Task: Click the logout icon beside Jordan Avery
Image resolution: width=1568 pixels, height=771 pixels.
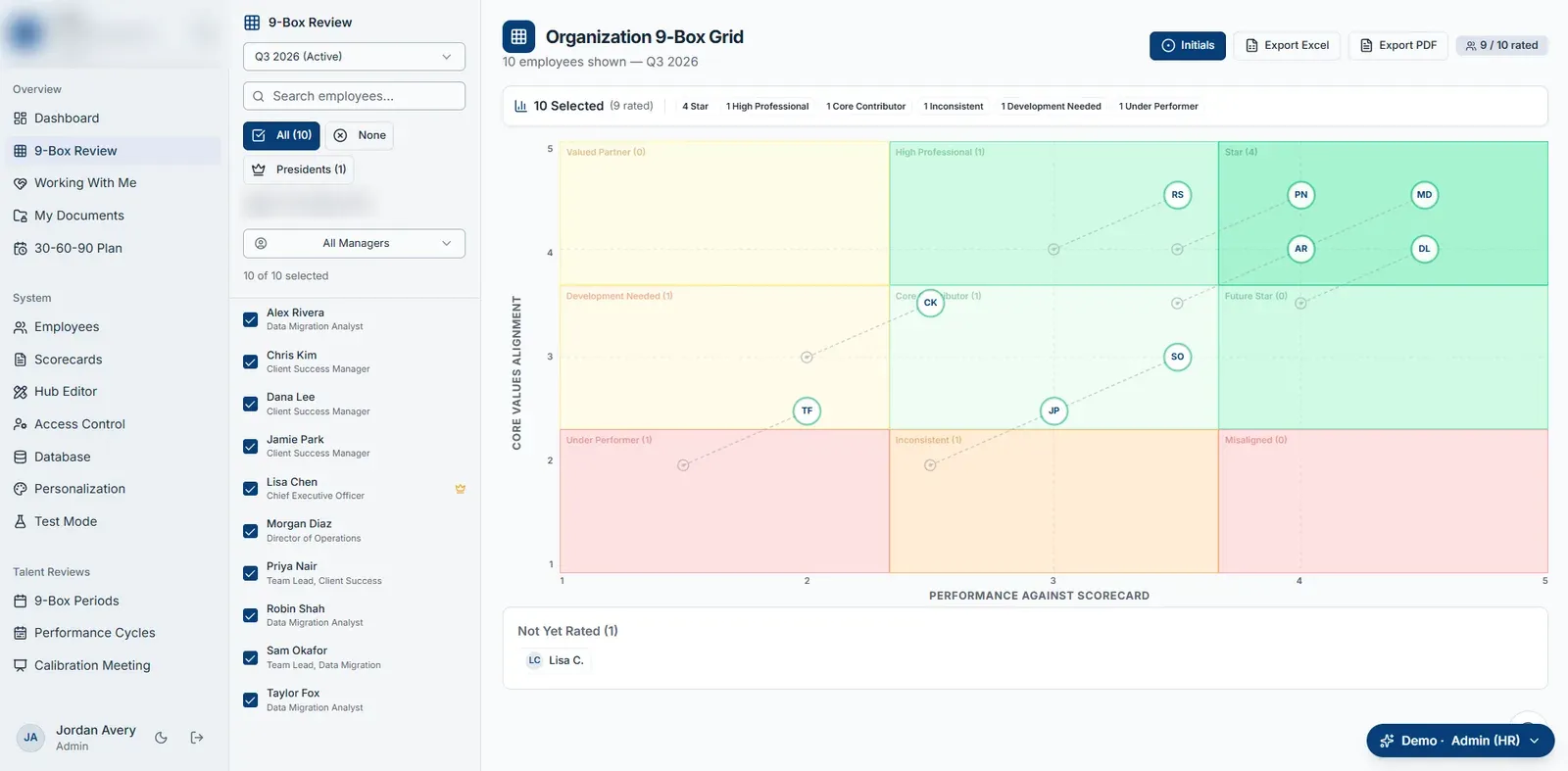Action: (197, 738)
